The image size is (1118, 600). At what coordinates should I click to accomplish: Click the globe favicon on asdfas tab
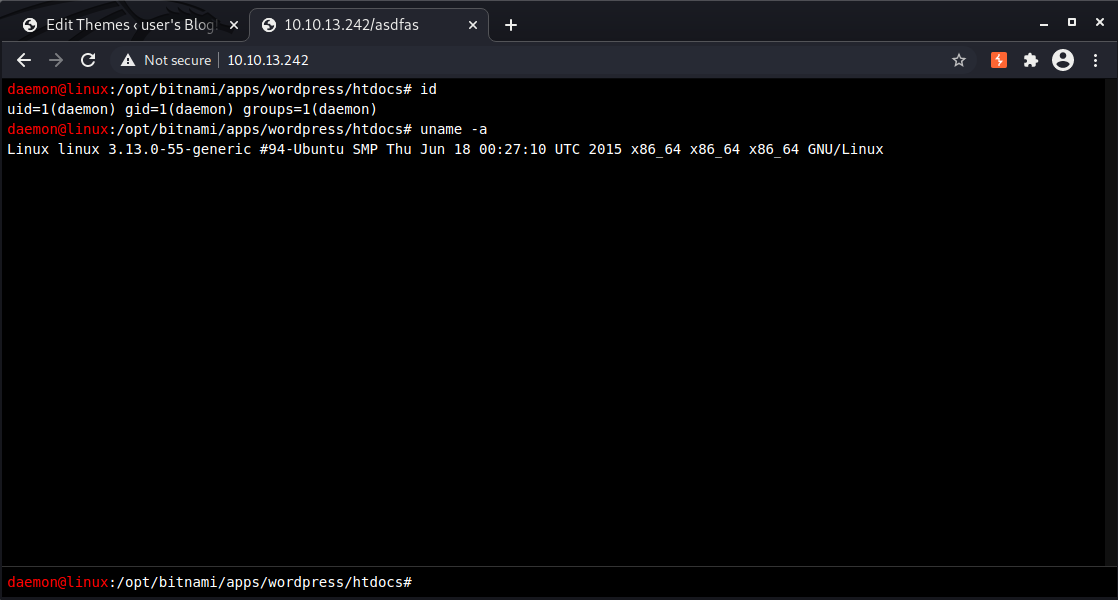tap(269, 25)
